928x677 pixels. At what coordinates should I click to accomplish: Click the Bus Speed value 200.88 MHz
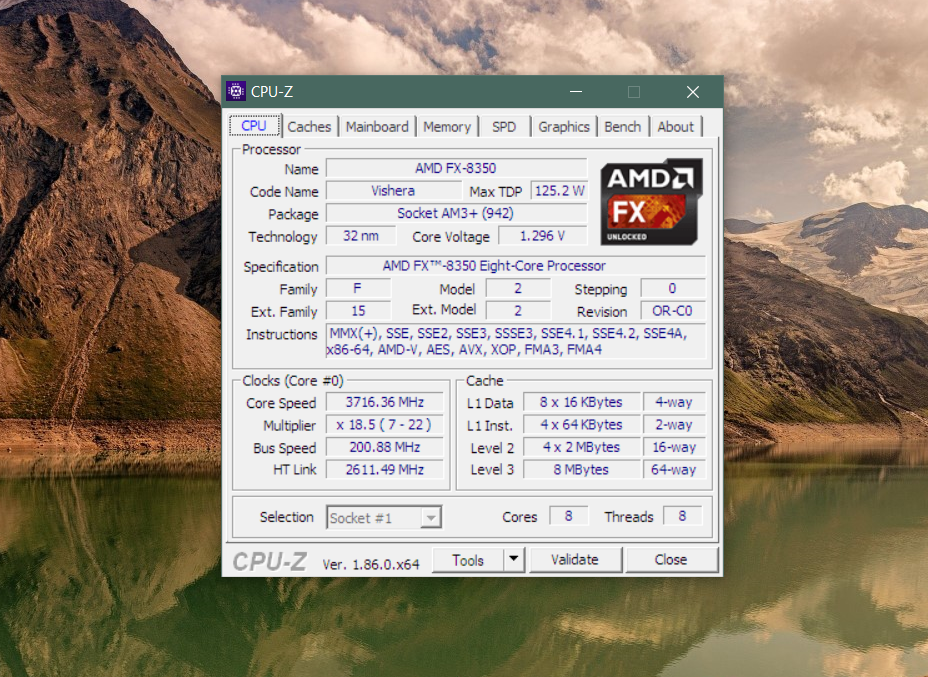click(x=385, y=447)
